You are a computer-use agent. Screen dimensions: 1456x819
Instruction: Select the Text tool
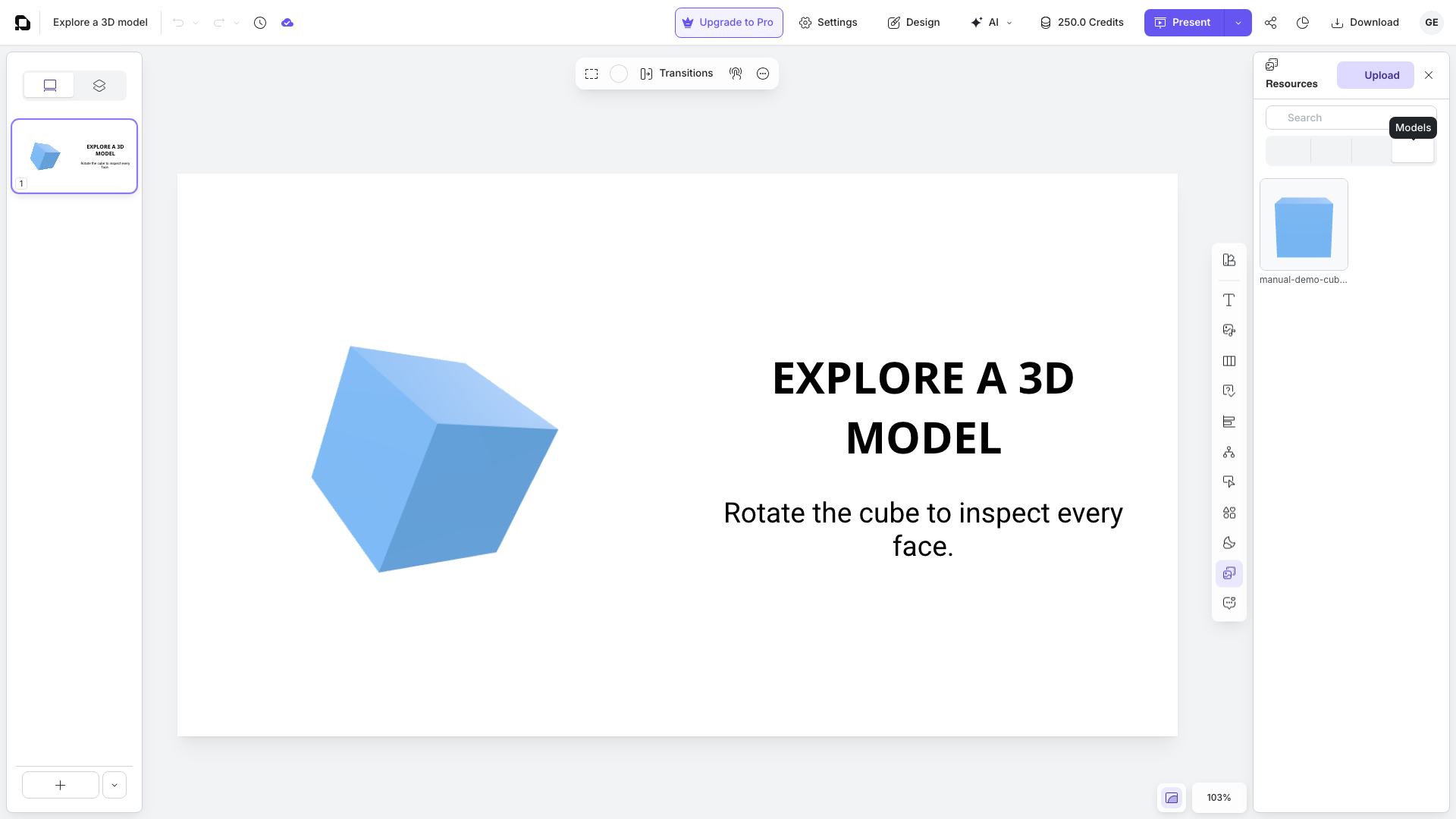1229,300
